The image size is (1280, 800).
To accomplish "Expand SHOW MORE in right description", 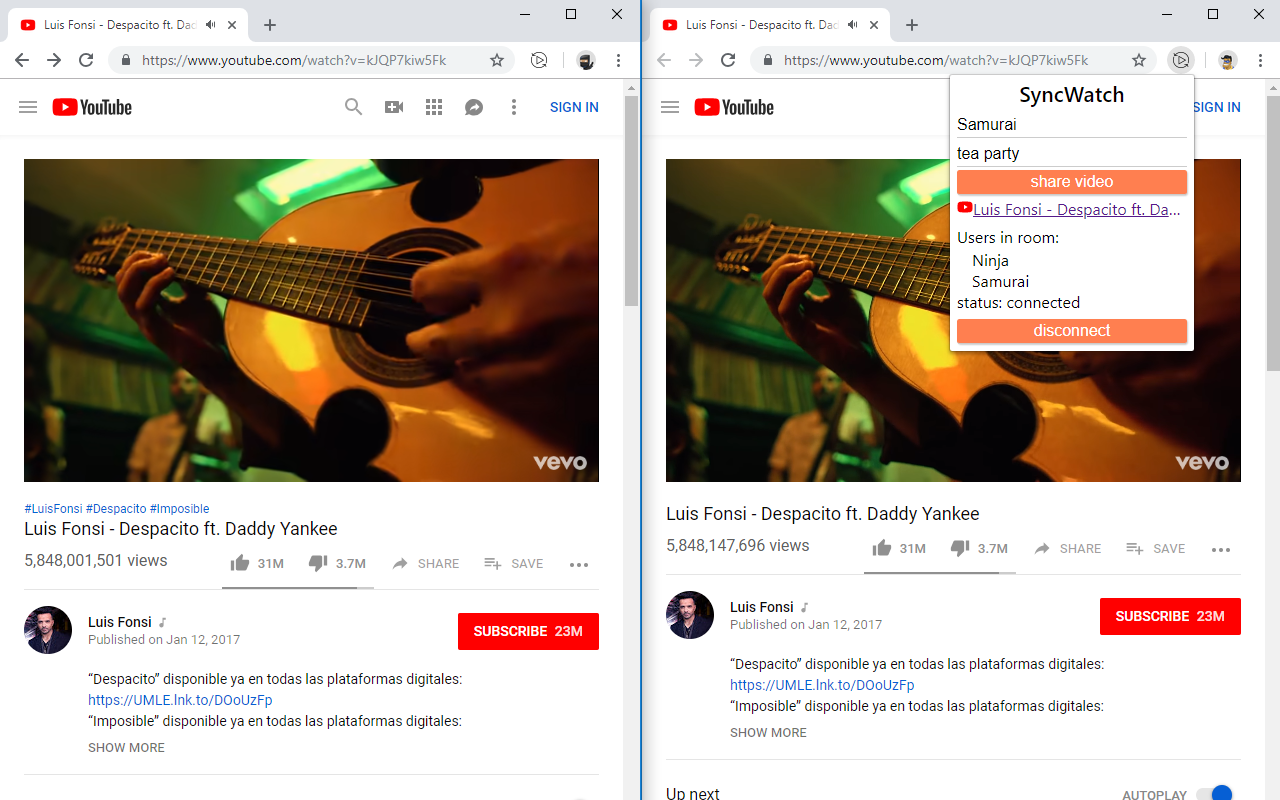I will (768, 733).
